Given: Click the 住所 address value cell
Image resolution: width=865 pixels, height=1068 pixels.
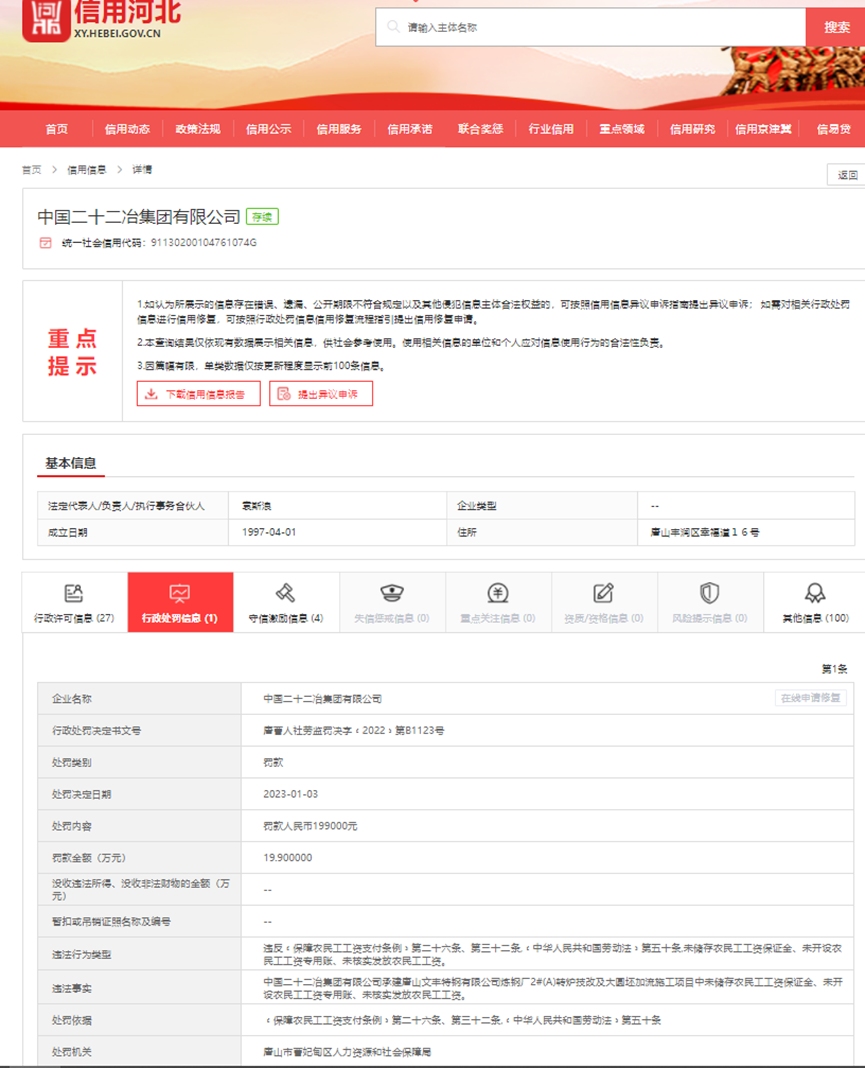Looking at the screenshot, I should [746, 532].
